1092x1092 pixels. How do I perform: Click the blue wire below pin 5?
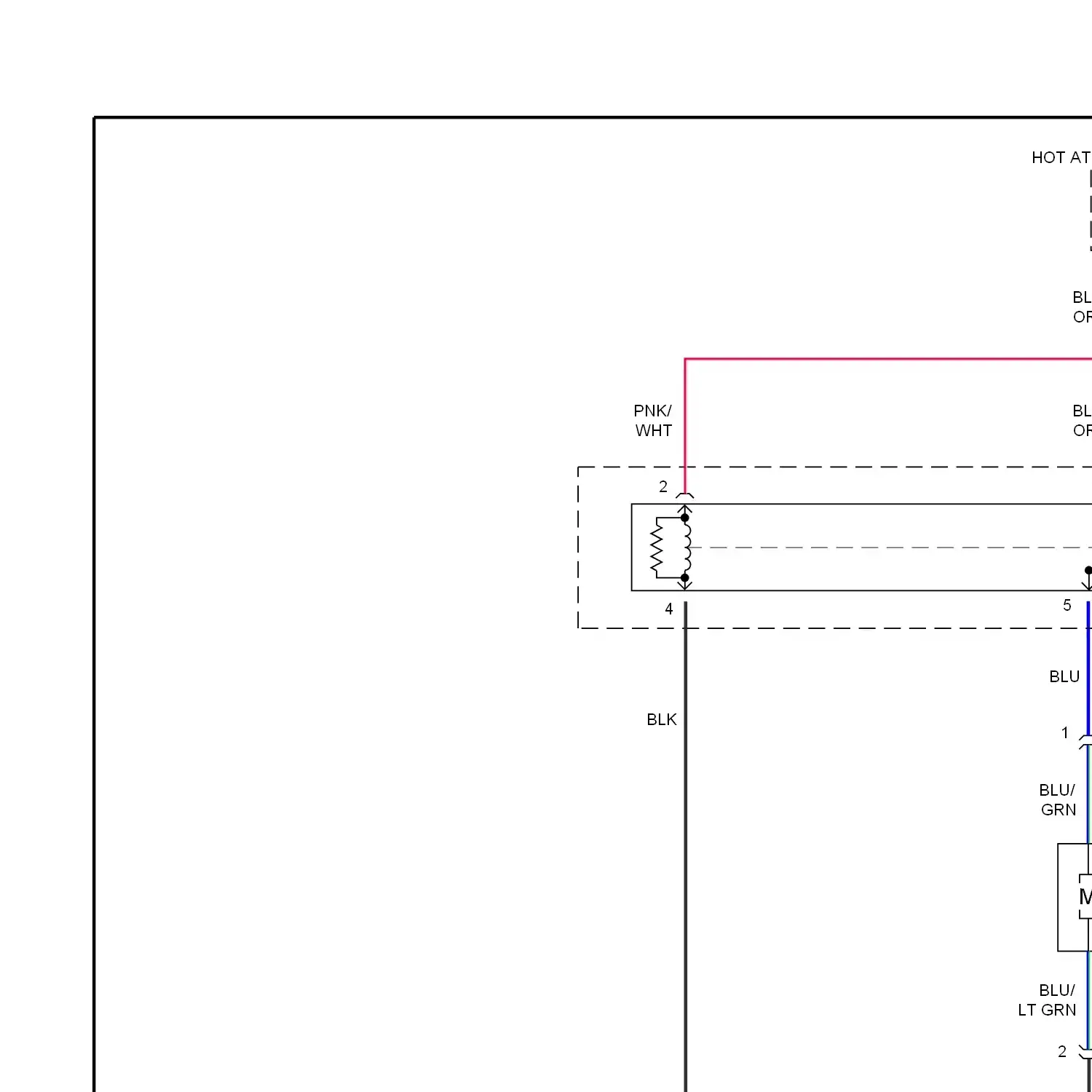1088,668
